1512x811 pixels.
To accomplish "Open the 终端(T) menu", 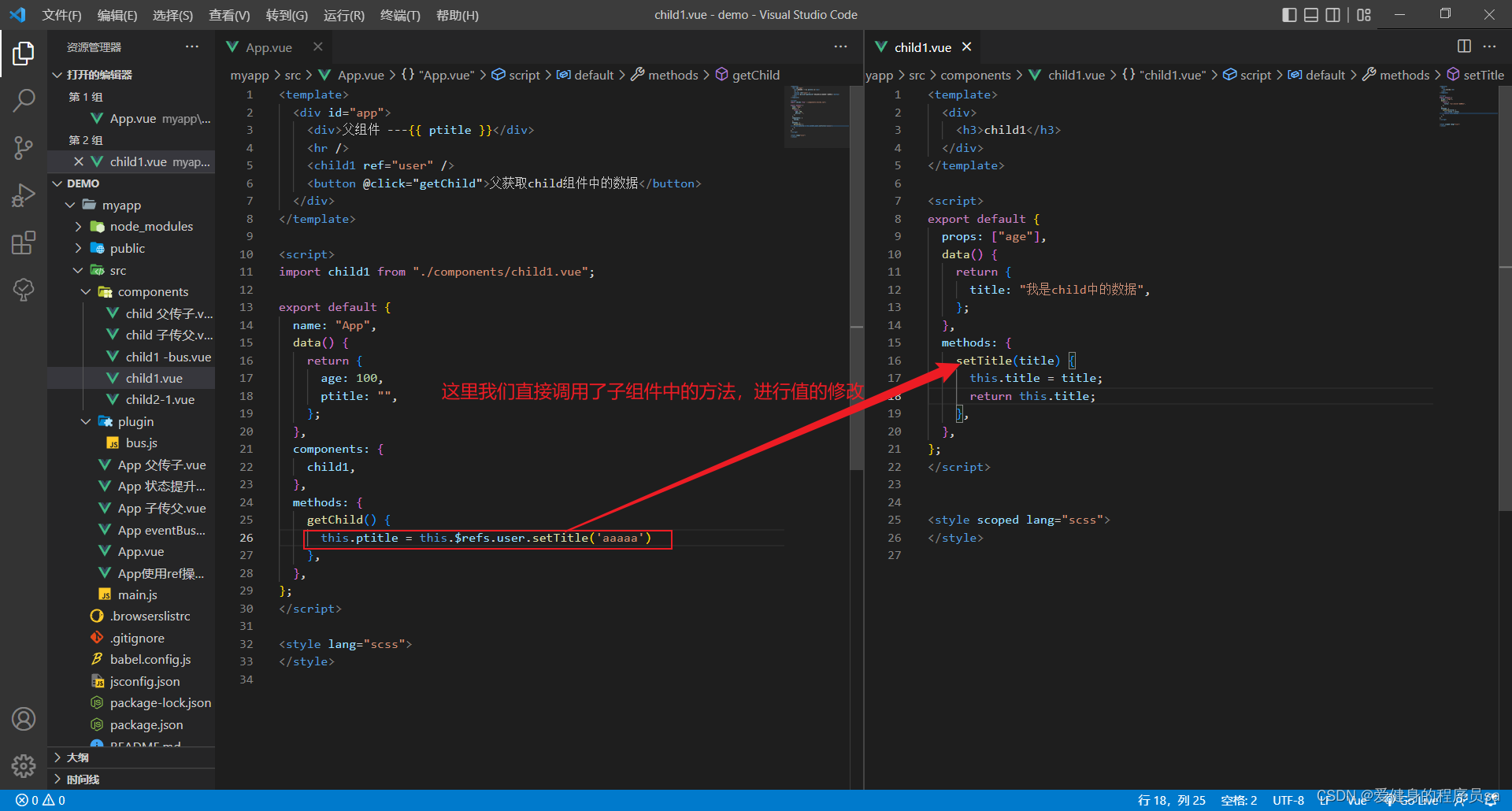I will (400, 15).
